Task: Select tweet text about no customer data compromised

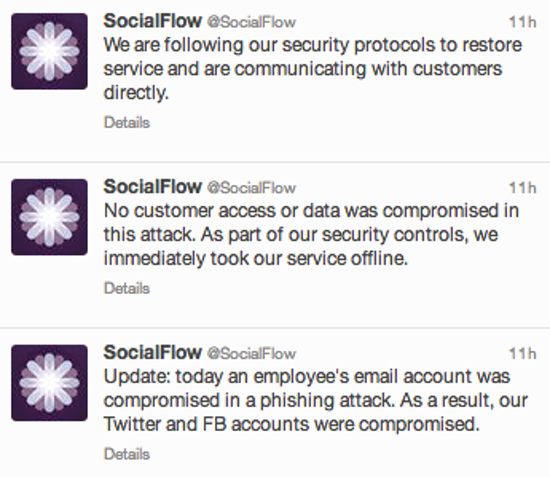Action: 311,235
